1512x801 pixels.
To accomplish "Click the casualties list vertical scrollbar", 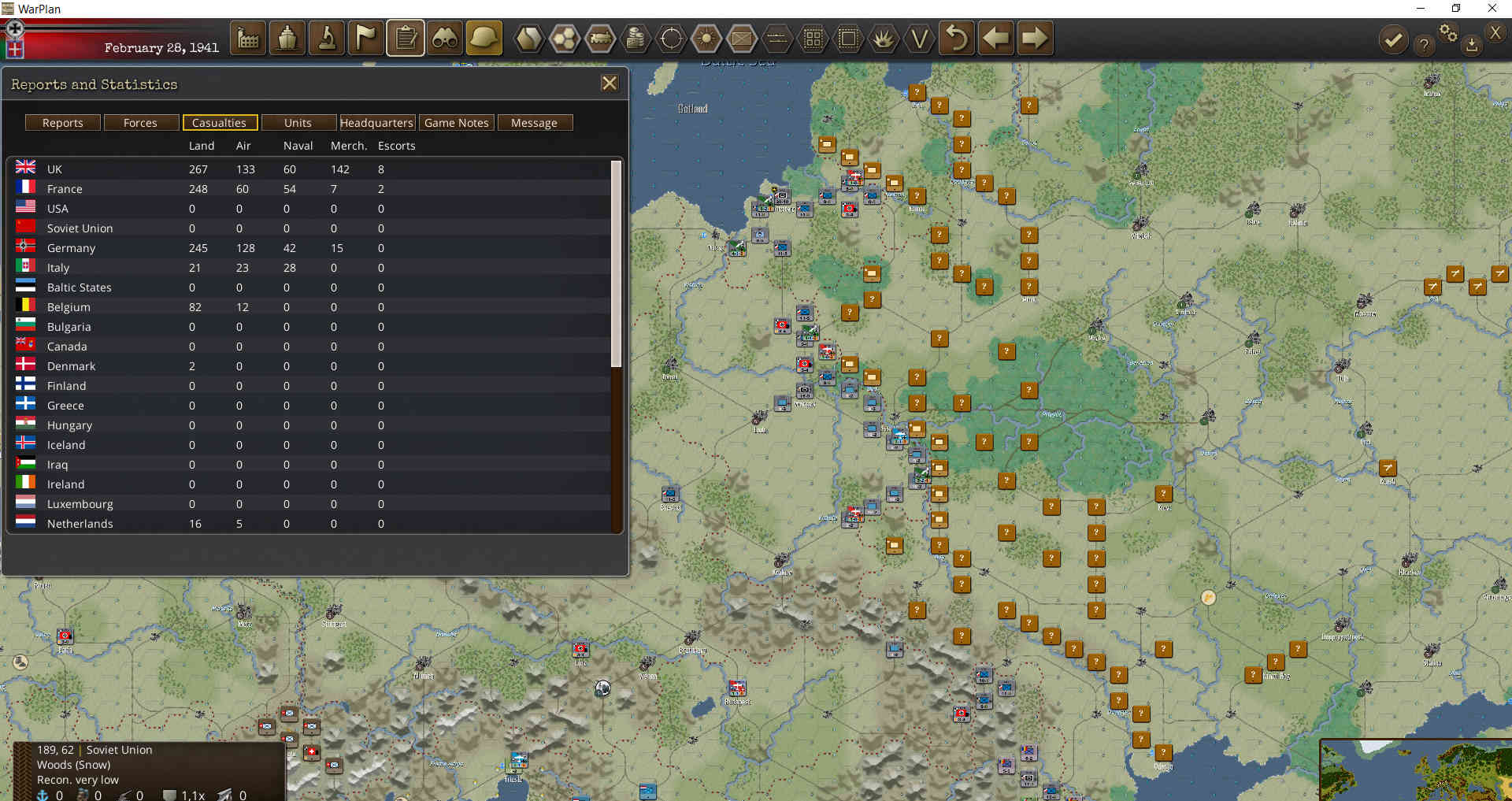I will click(617, 263).
